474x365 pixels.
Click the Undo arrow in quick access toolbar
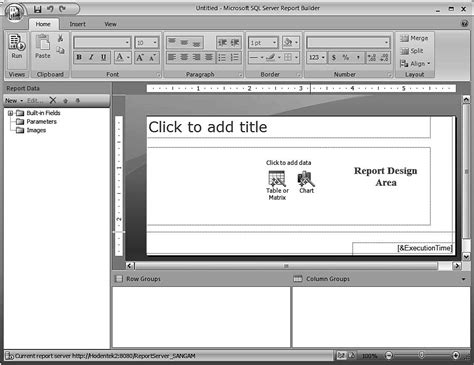(x=50, y=9)
